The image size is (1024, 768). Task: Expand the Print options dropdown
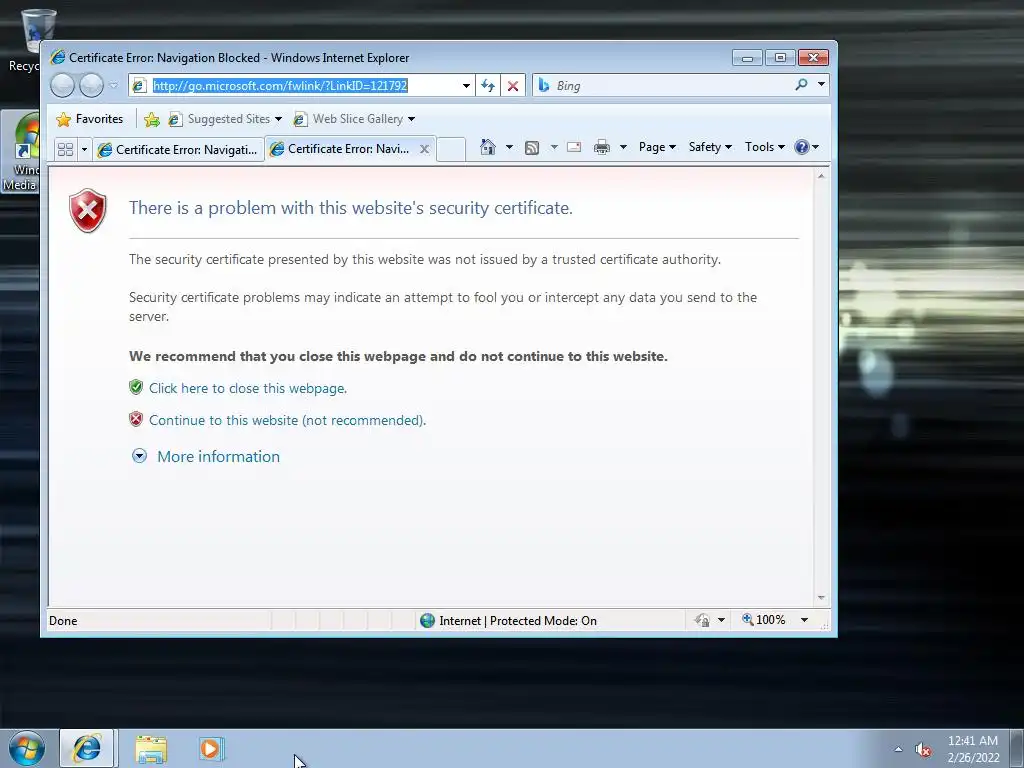point(623,147)
